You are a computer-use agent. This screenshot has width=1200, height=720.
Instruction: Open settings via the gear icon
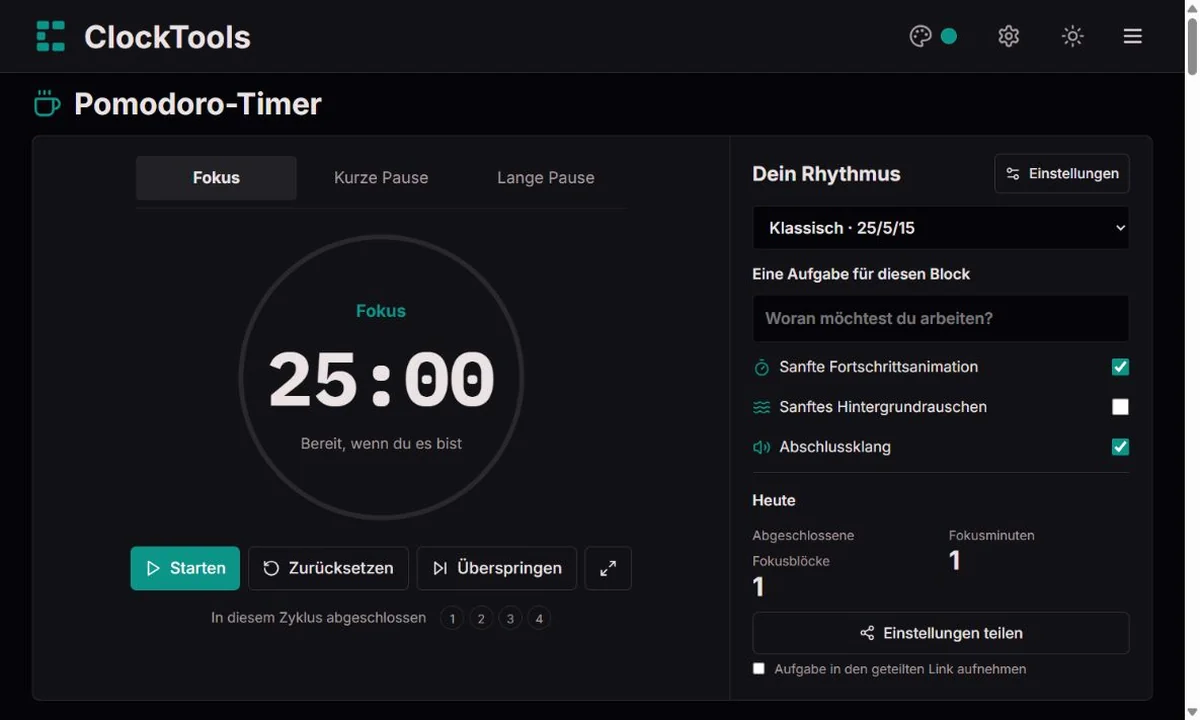coord(1008,36)
